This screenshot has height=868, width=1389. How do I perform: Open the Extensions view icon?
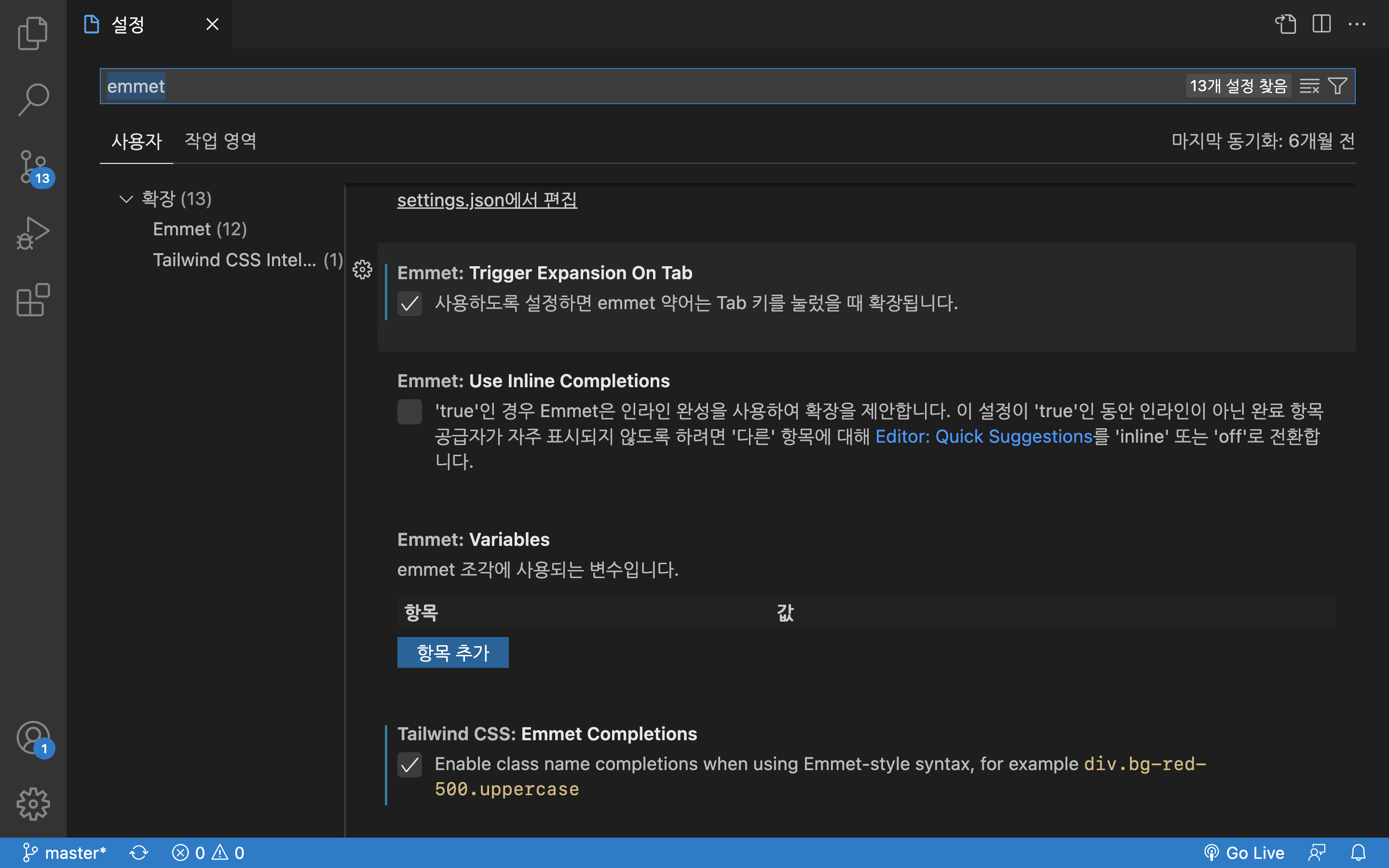pyautogui.click(x=33, y=299)
